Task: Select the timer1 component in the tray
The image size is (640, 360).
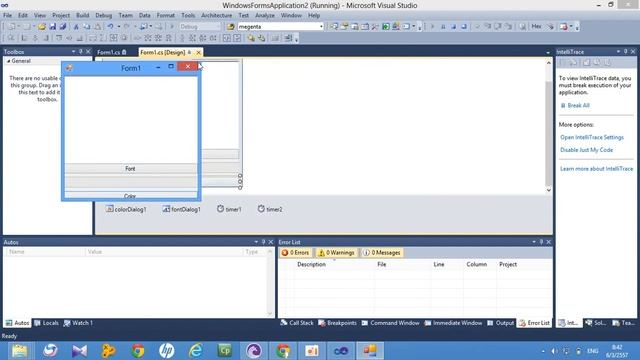Action: (229, 209)
